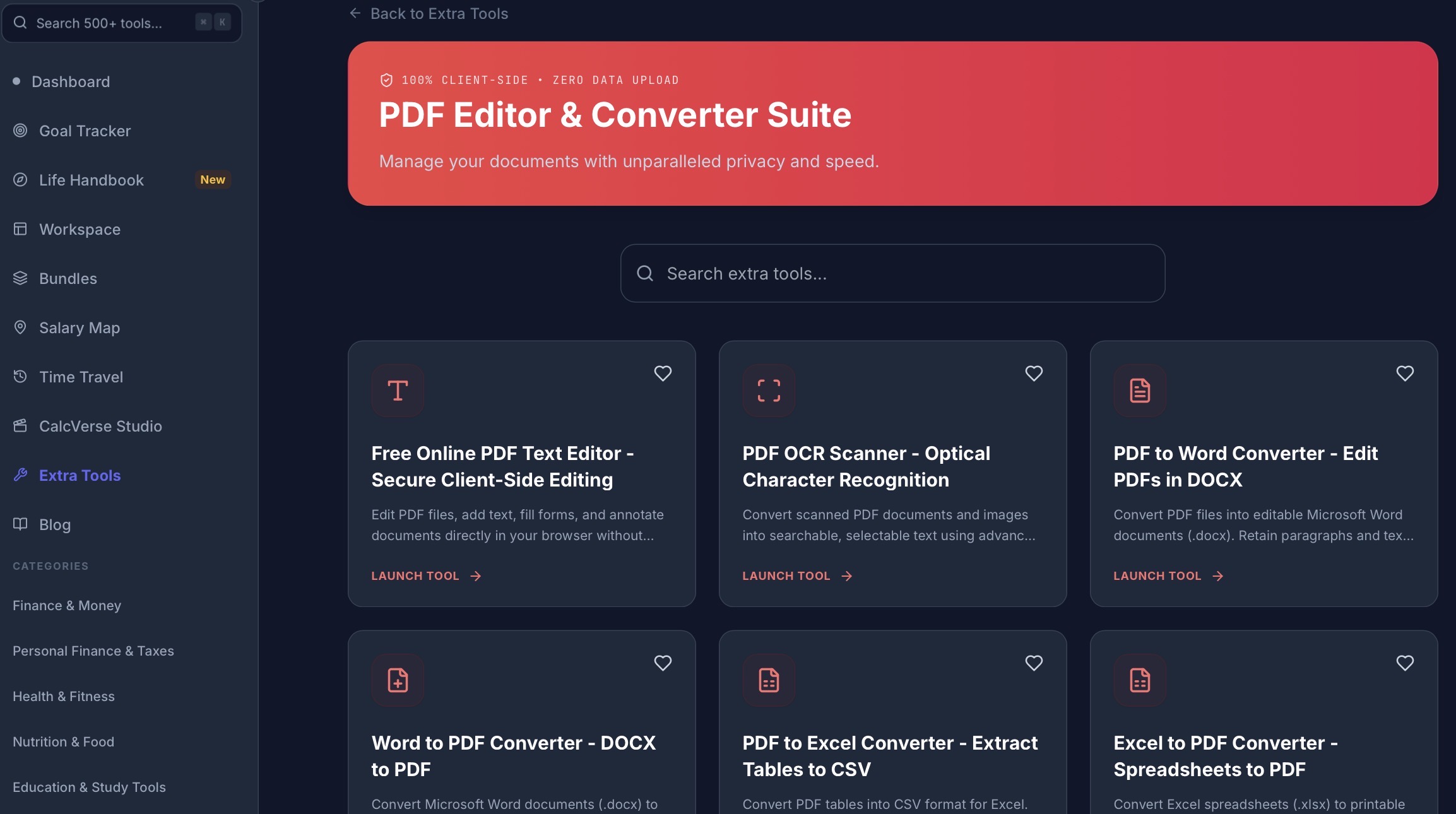This screenshot has width=1456, height=814.
Task: Favorite the Word to PDF Converter card
Action: tap(663, 663)
